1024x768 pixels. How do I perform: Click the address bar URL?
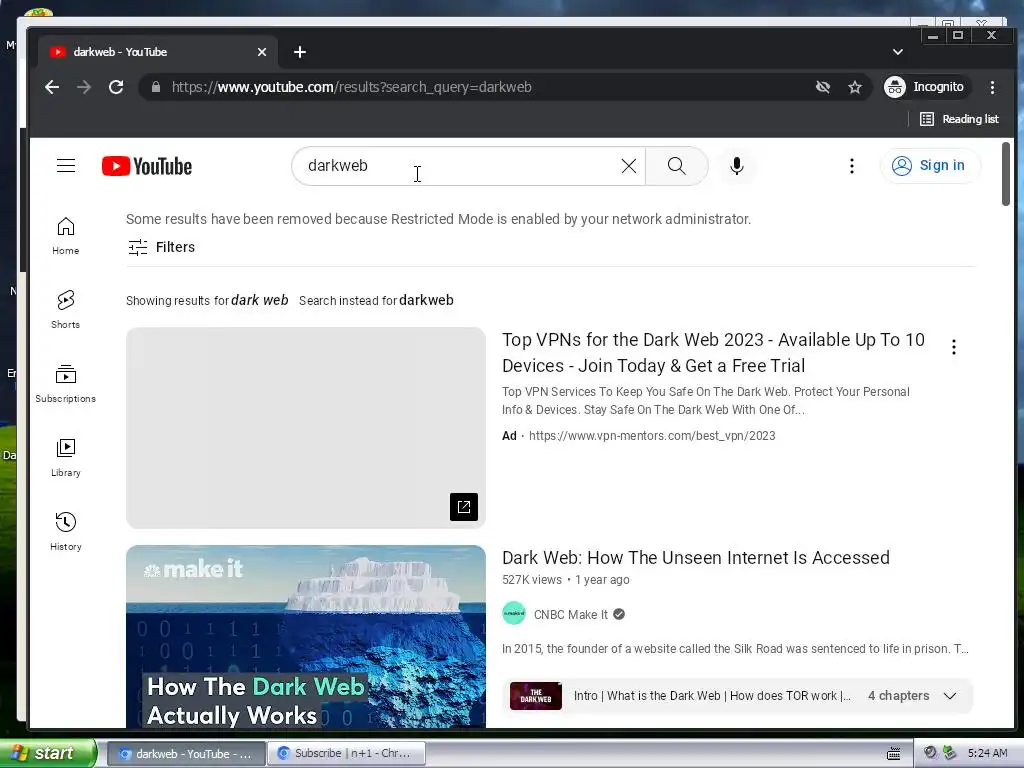coord(351,87)
